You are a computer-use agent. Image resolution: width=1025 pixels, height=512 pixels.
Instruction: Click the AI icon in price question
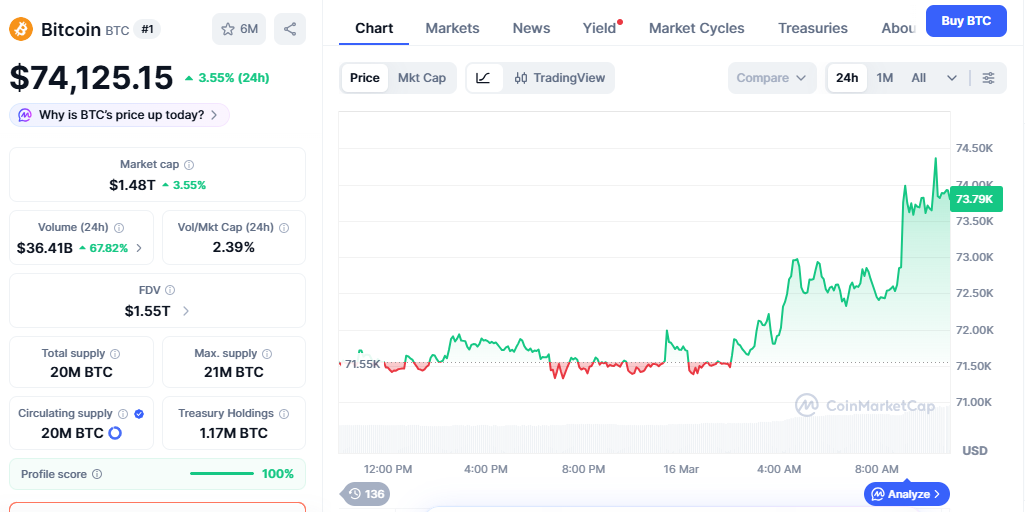[x=25, y=115]
